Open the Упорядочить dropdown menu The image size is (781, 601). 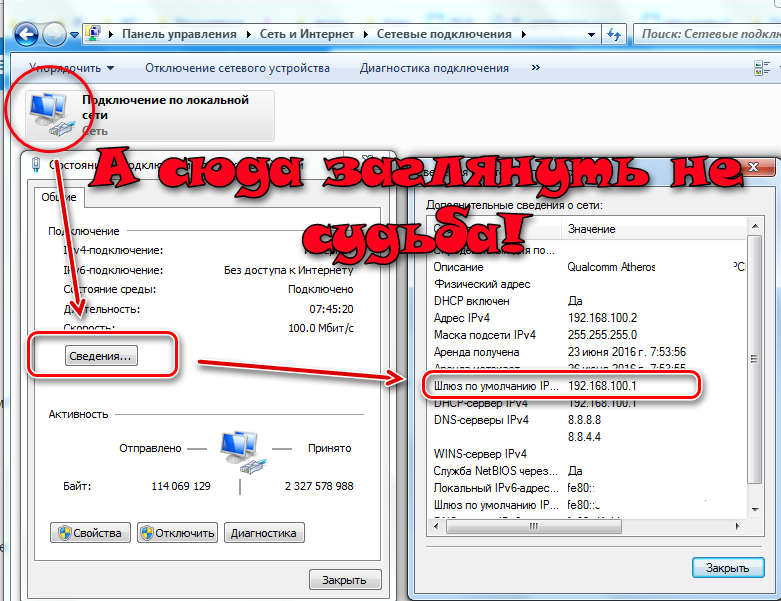coord(71,68)
